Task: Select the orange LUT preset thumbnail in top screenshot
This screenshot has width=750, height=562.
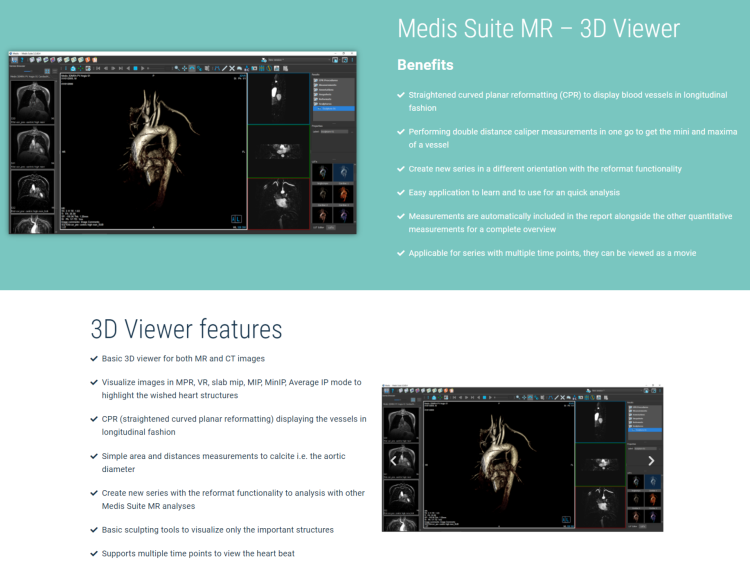Action: 343,193
